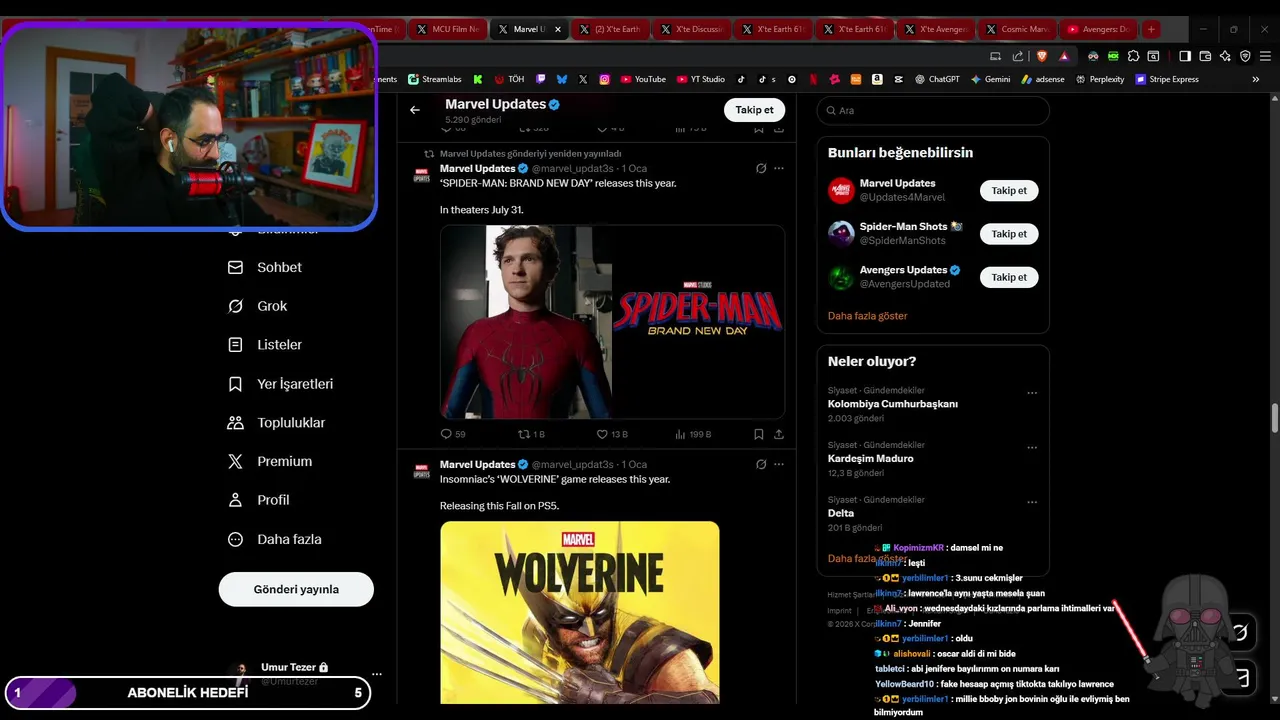Viewport: 1280px width, 720px height.
Task: Ask Grok about the Spider-Man post
Action: point(761,169)
